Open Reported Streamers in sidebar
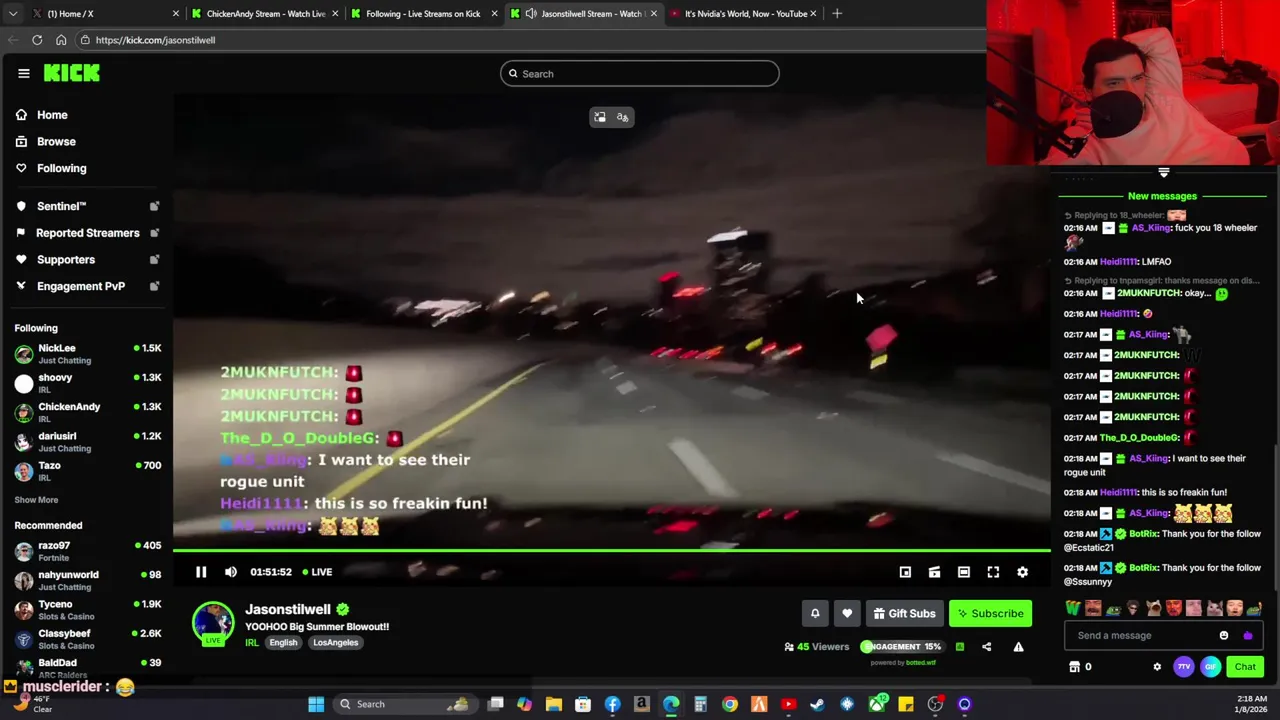 pos(88,233)
